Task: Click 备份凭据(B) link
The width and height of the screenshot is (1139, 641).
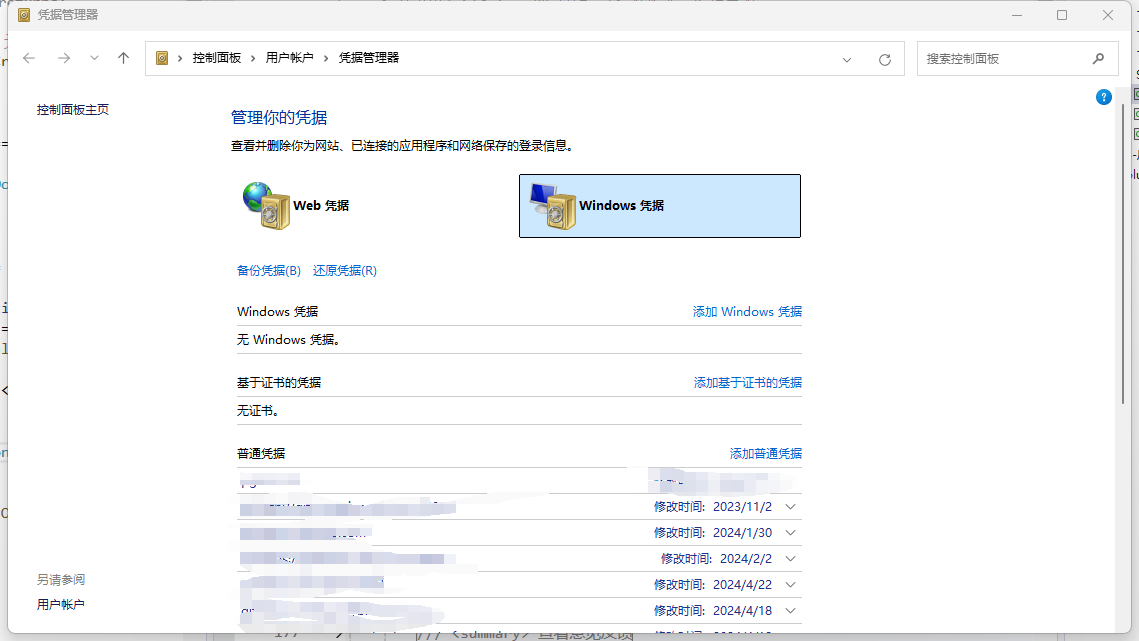Action: (269, 270)
